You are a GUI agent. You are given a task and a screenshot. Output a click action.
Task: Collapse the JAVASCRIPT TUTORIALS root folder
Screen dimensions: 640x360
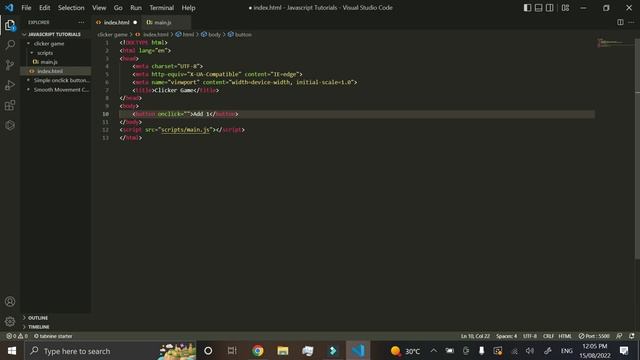tap(54, 34)
